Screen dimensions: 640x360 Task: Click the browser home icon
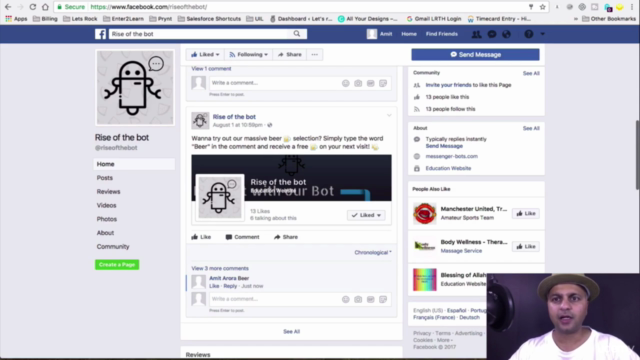[x=45, y=7]
